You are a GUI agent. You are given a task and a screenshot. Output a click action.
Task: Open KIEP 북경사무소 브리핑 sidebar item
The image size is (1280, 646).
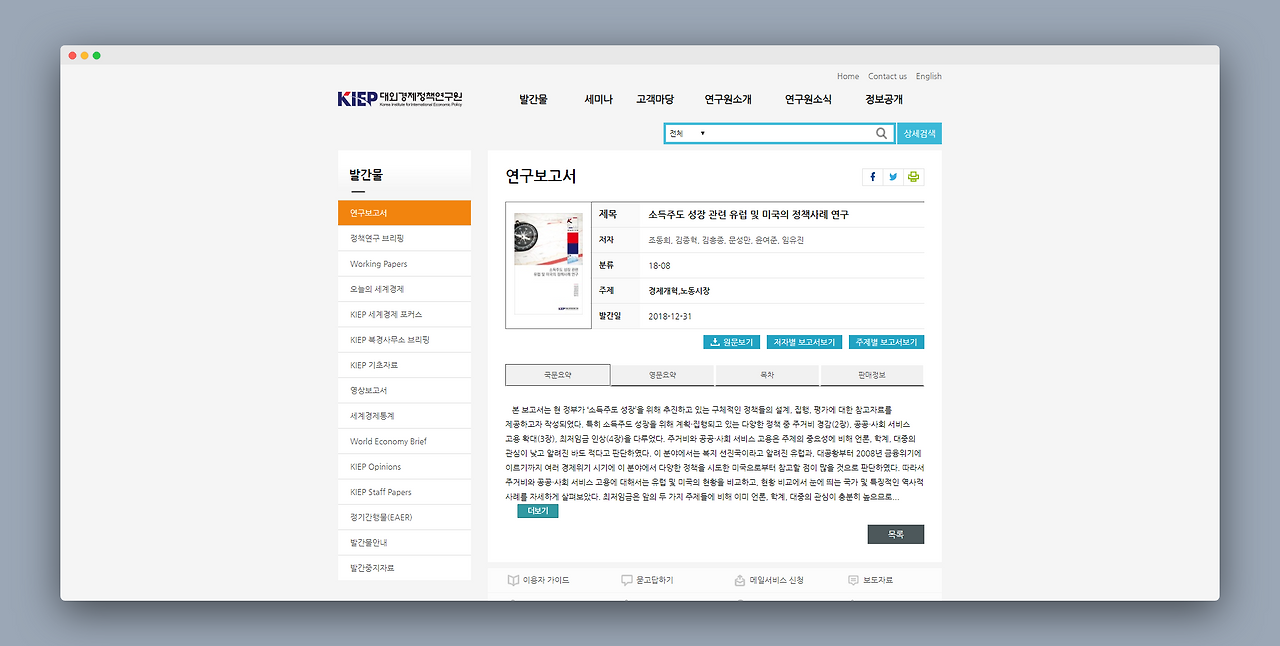click(404, 340)
